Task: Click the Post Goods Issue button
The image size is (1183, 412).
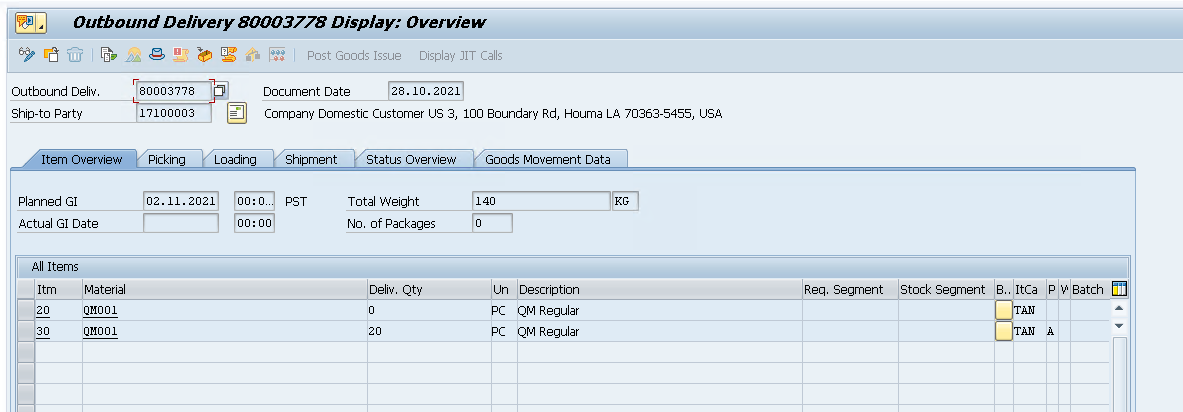Action: pos(354,55)
